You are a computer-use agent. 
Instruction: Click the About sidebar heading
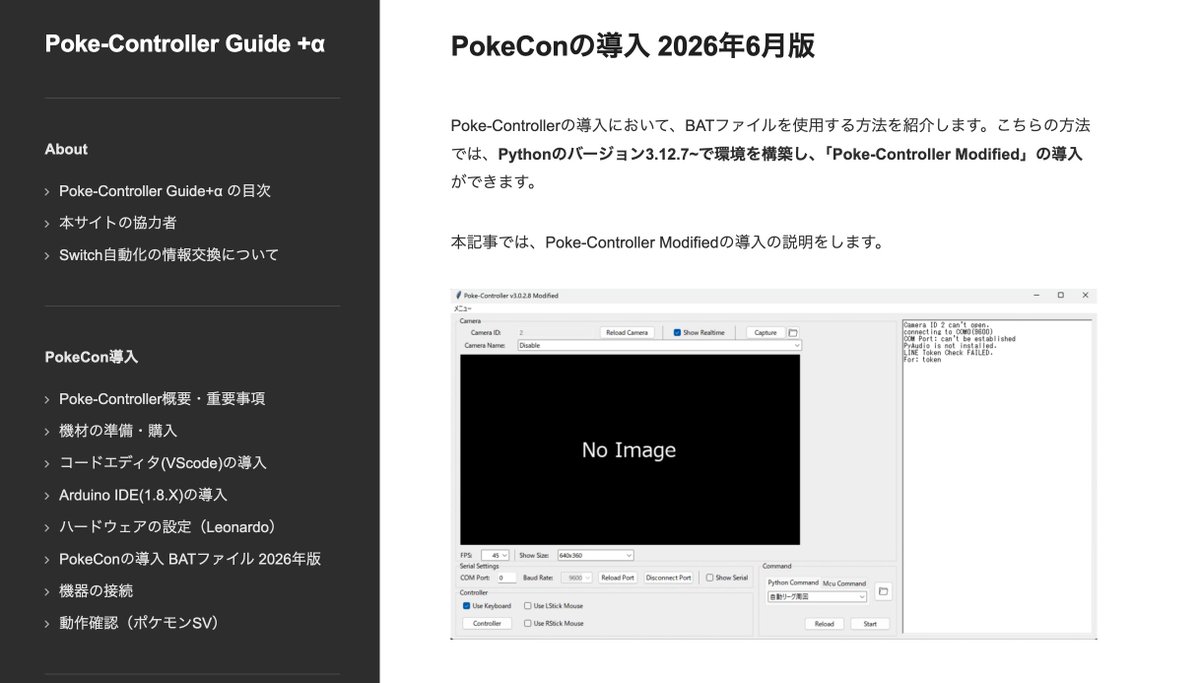click(x=66, y=149)
